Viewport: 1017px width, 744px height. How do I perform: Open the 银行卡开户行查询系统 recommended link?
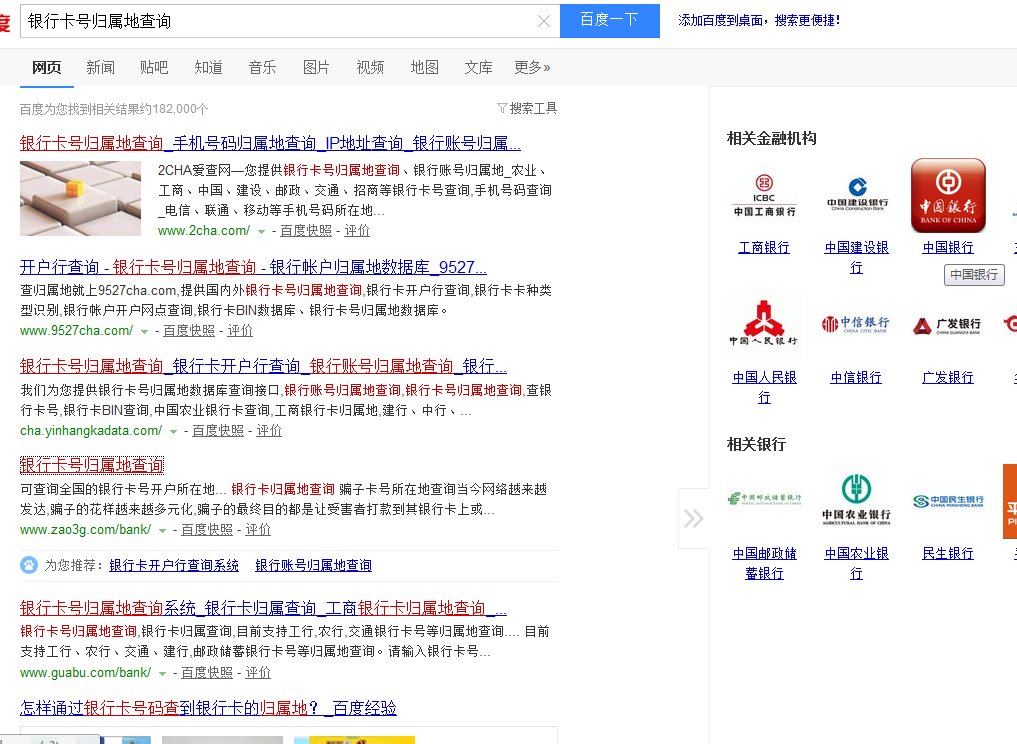[174, 565]
